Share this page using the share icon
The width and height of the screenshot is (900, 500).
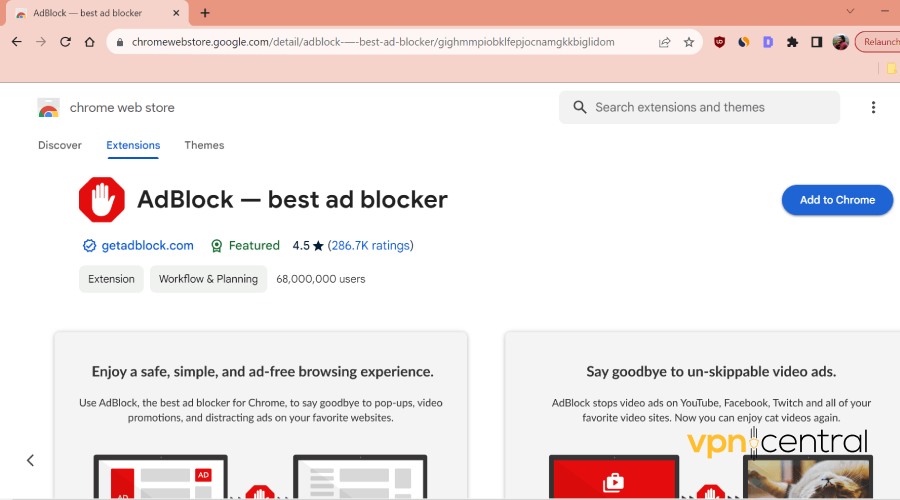tap(665, 42)
